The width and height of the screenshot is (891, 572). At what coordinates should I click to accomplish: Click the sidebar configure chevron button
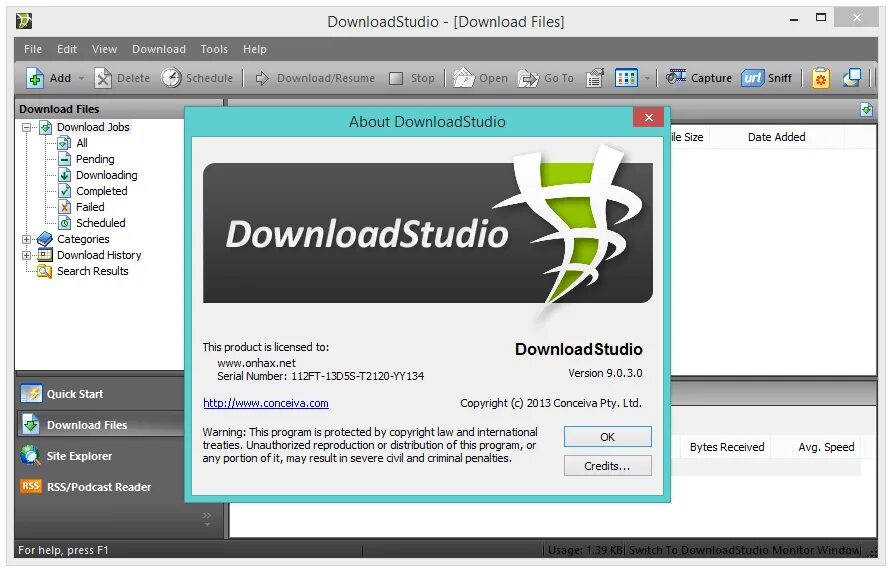(207, 519)
